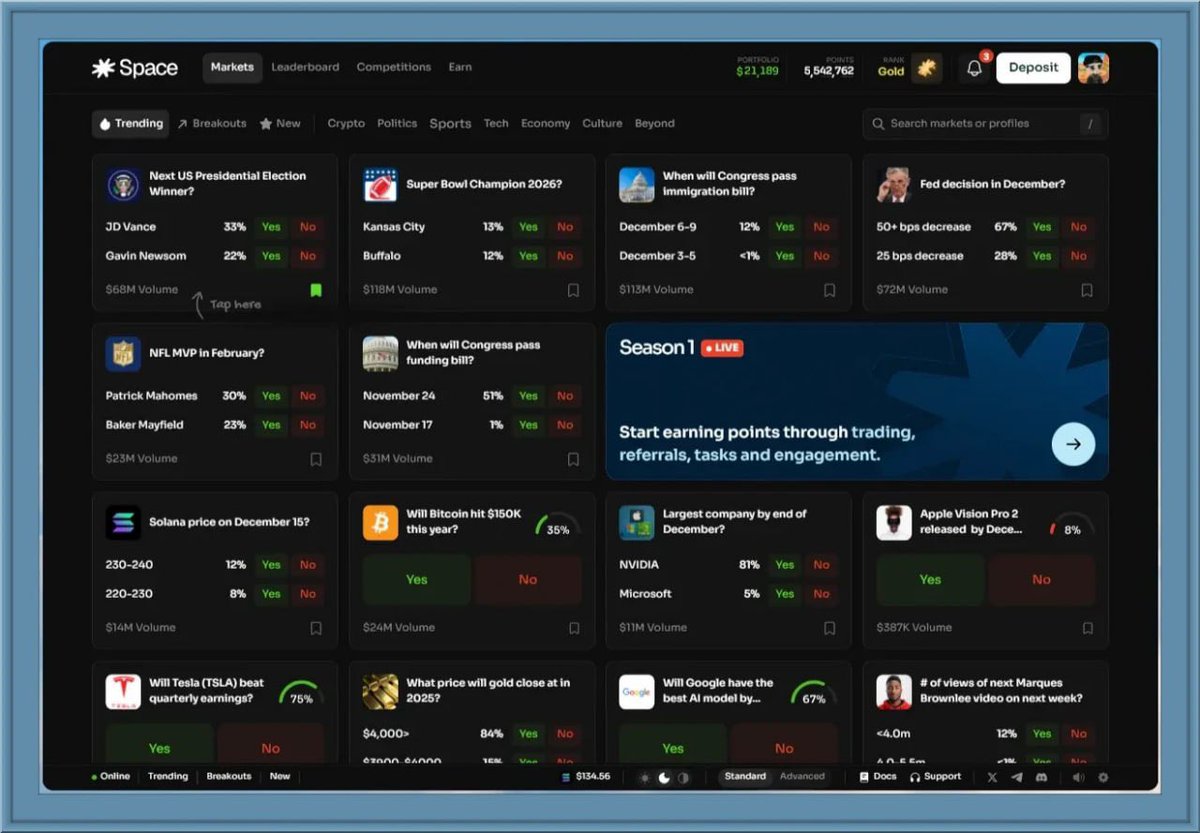Click the Search markets or profiles field
This screenshot has height=833, width=1200.
(x=985, y=124)
